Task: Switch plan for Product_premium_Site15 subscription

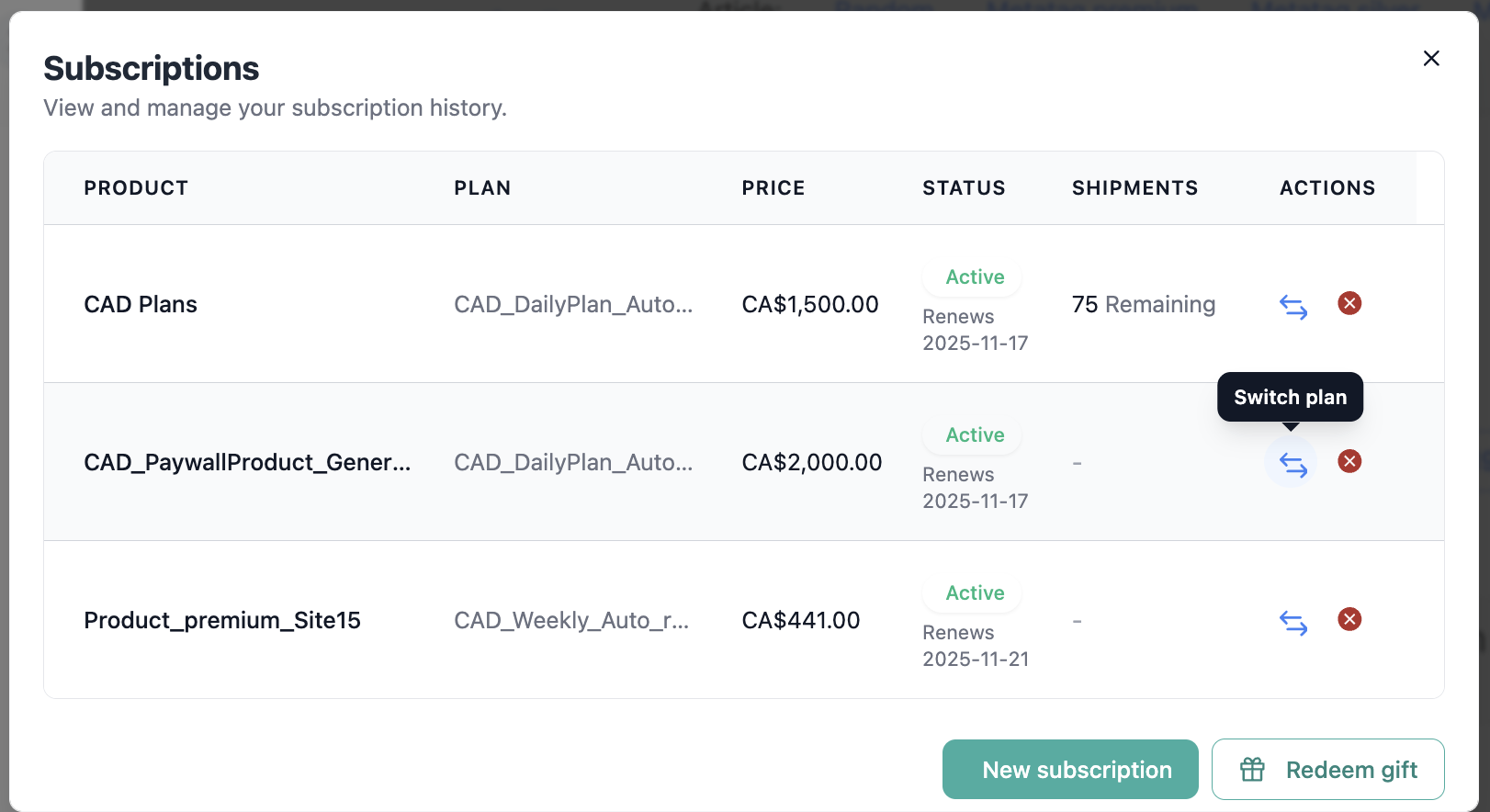Action: coord(1292,622)
